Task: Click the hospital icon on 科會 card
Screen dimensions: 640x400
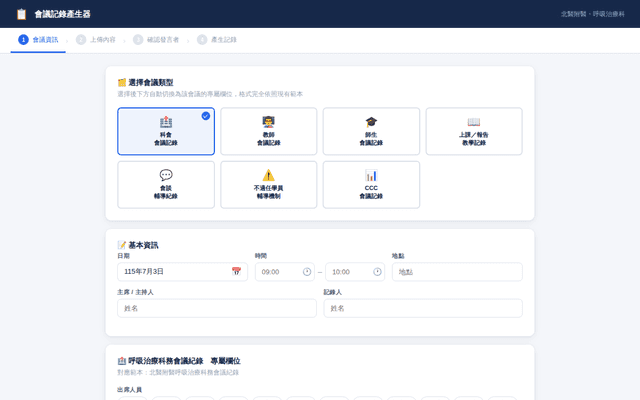Action: click(x=166, y=122)
